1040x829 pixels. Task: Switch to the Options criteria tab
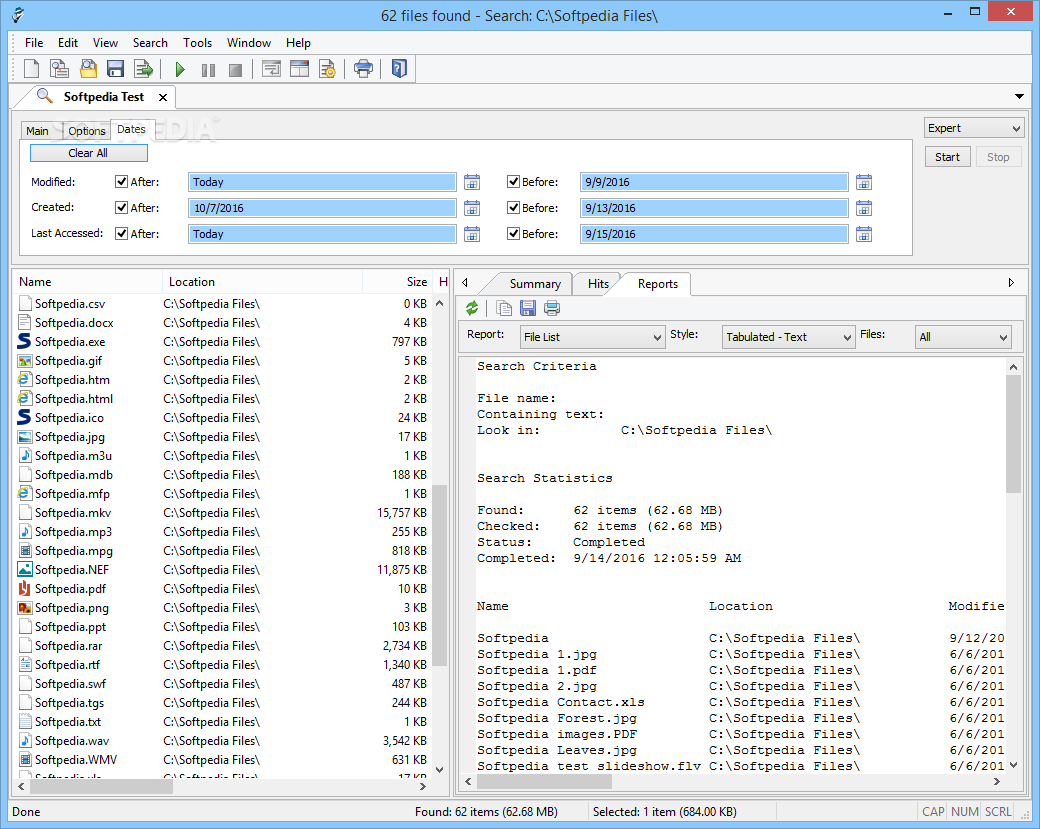[x=87, y=131]
